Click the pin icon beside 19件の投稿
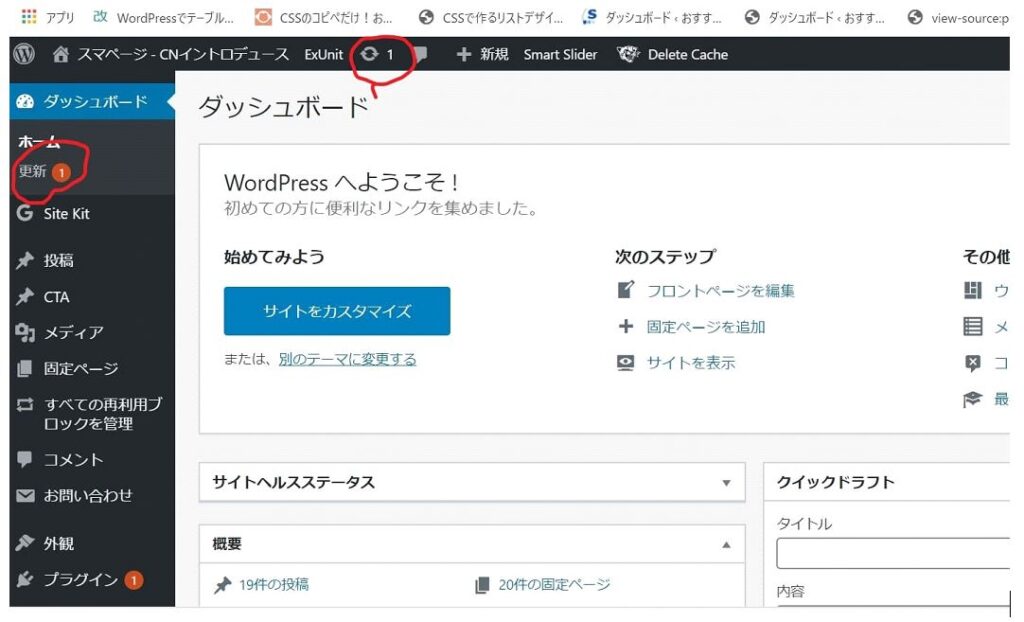 point(223,585)
